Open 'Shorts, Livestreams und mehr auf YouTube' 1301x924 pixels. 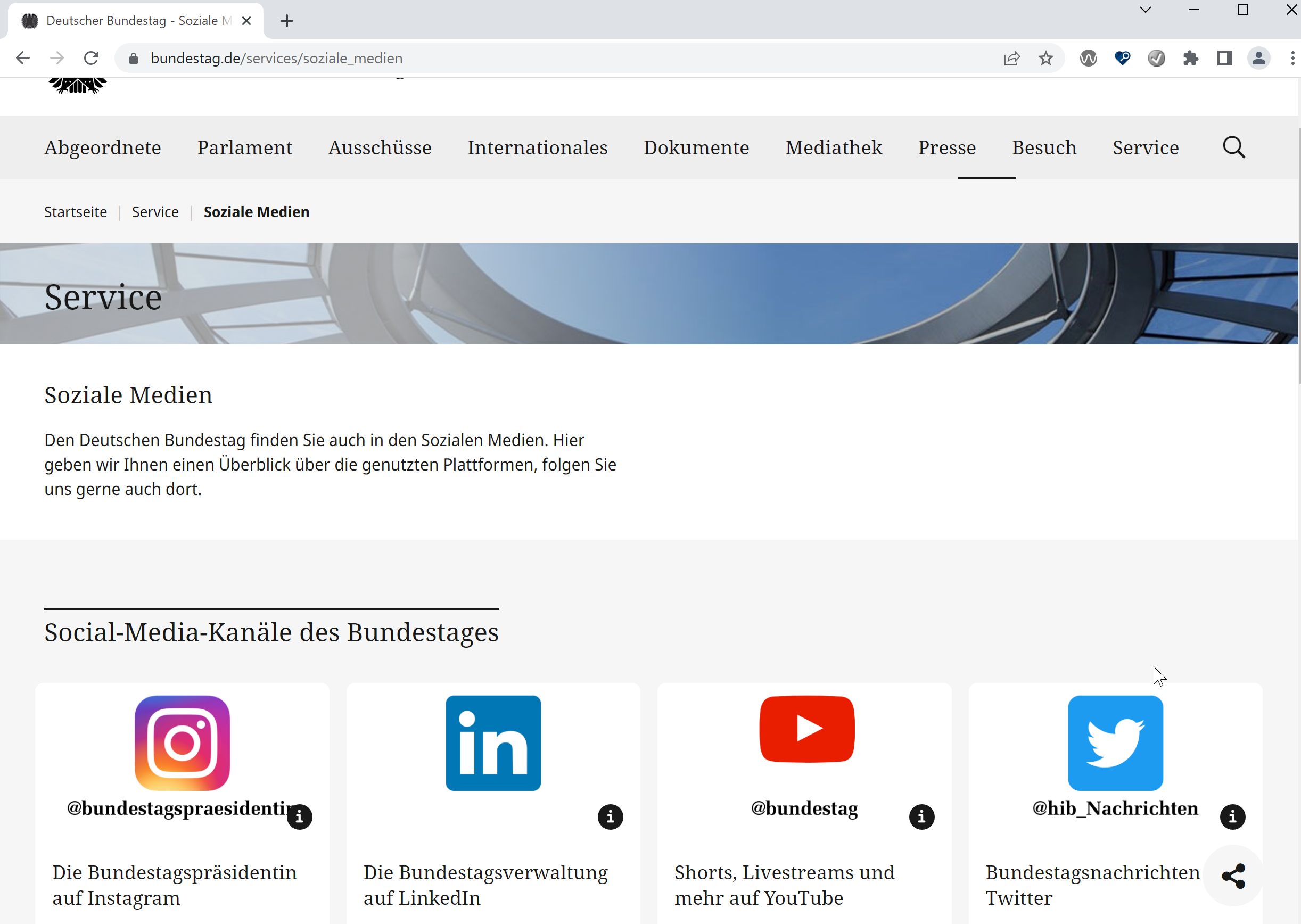click(785, 885)
